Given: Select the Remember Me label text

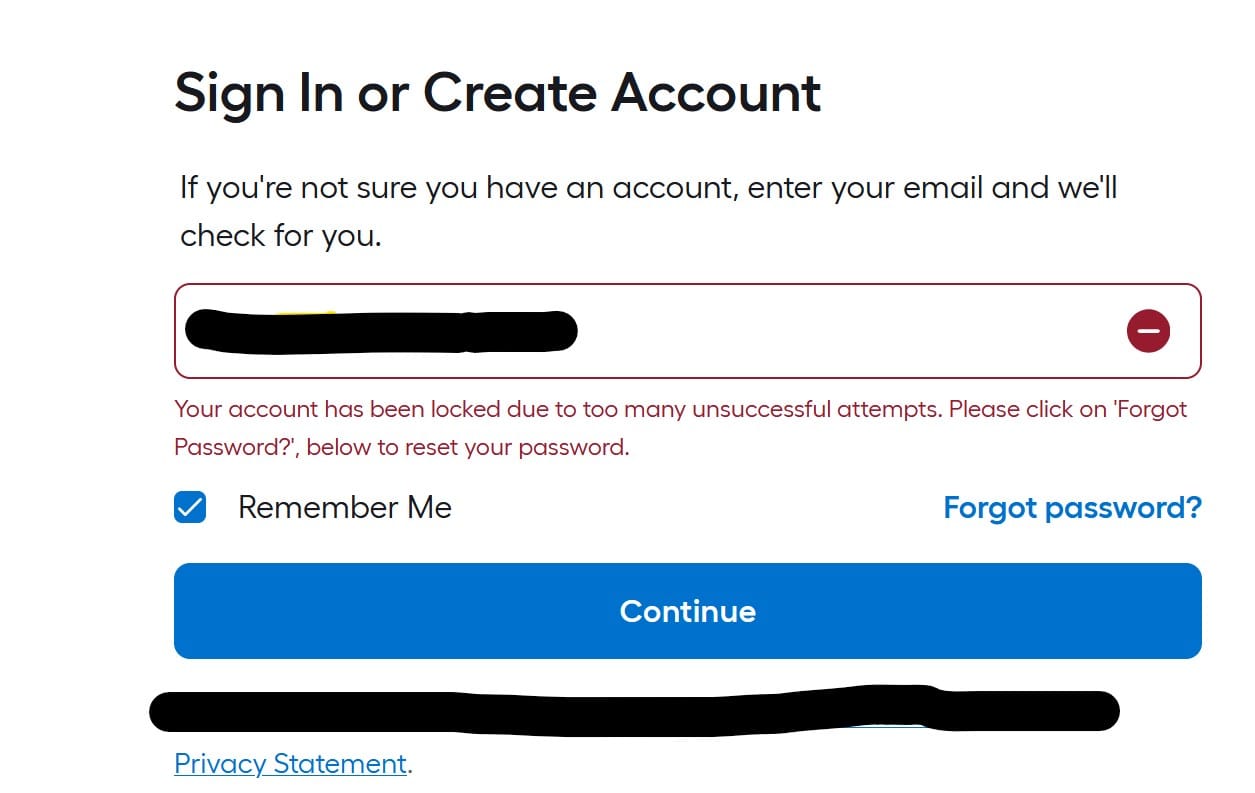Looking at the screenshot, I should pos(345,508).
